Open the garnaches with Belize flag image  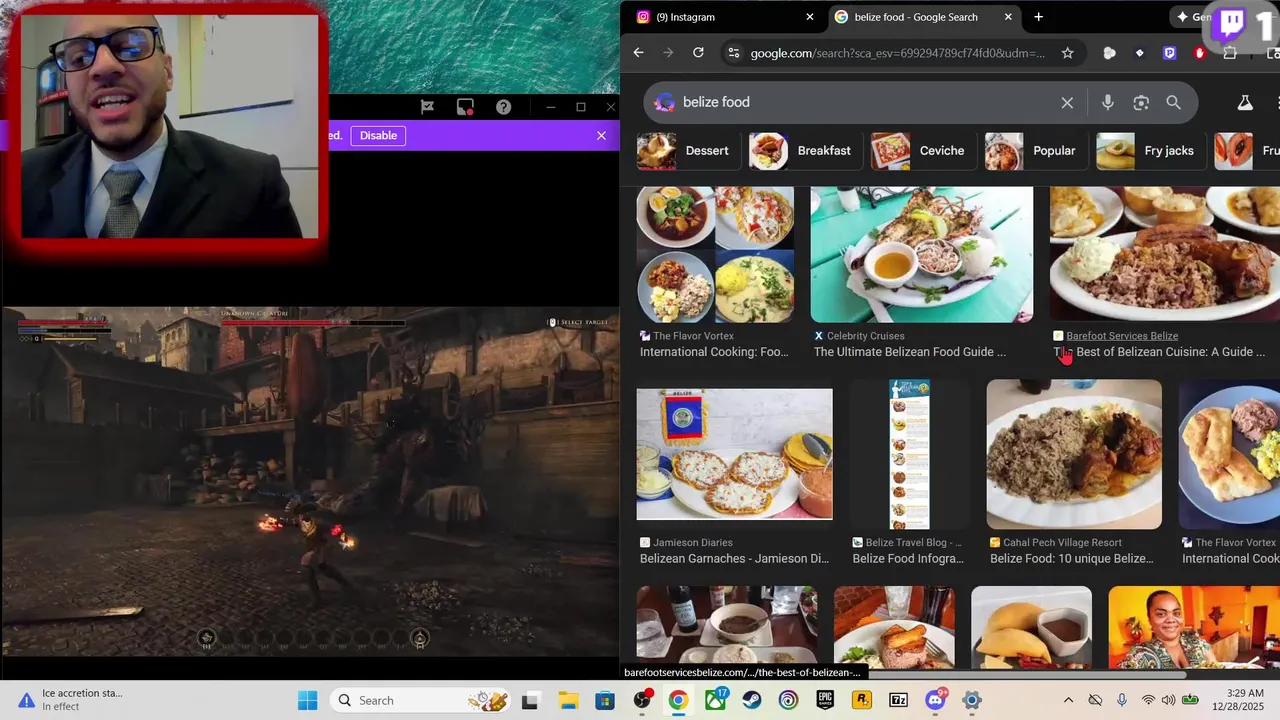coord(734,454)
